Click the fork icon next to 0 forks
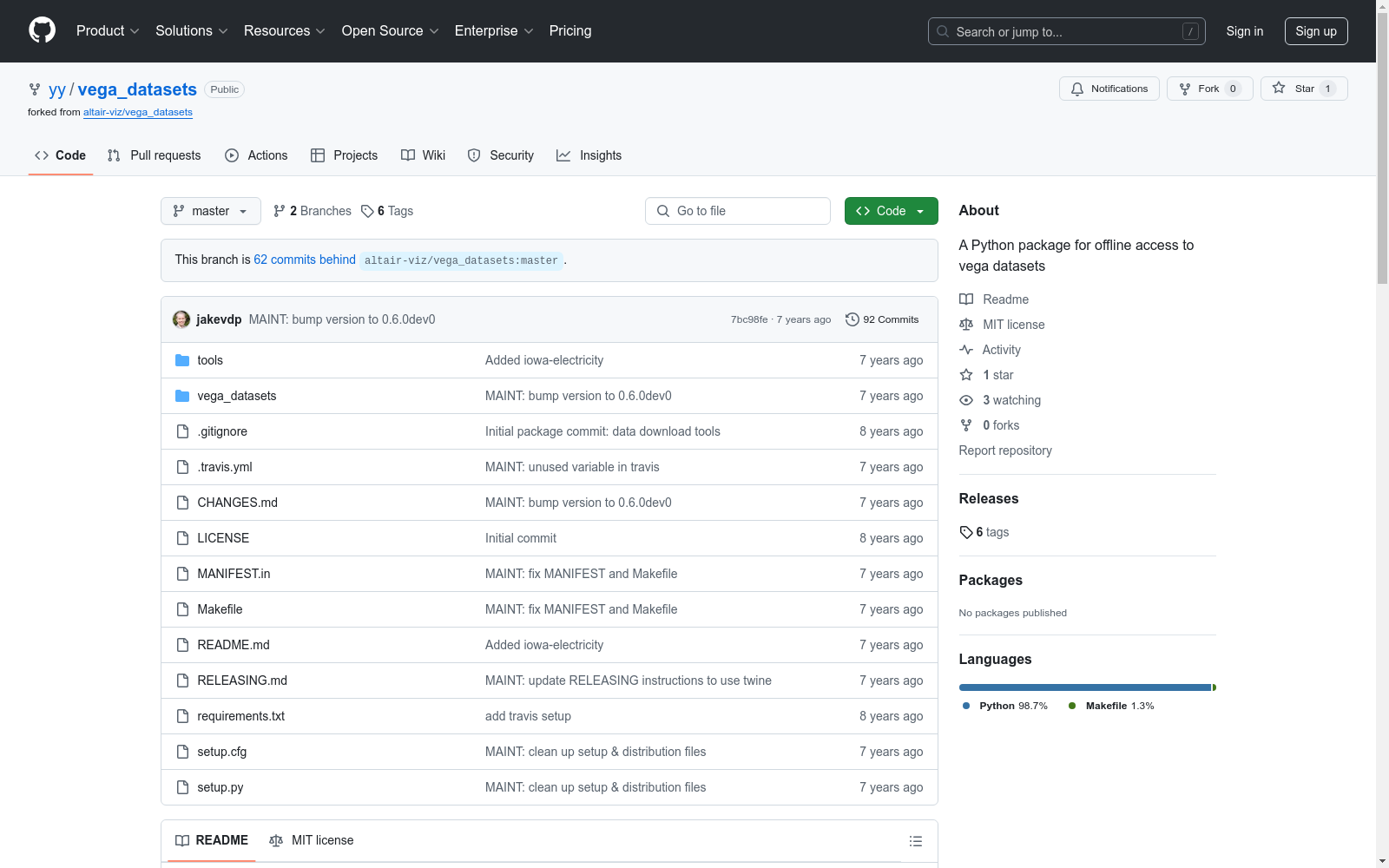 pos(966,425)
